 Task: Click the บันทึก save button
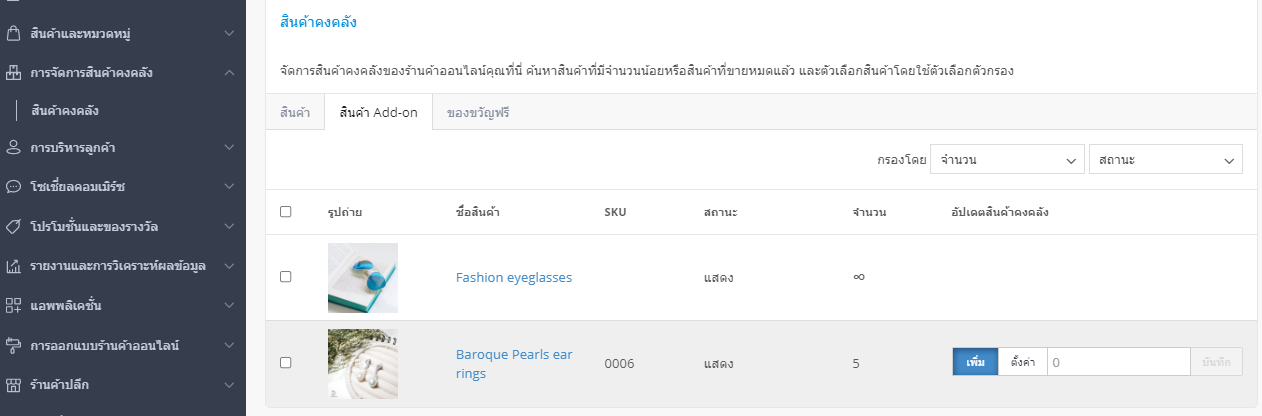click(x=1216, y=362)
